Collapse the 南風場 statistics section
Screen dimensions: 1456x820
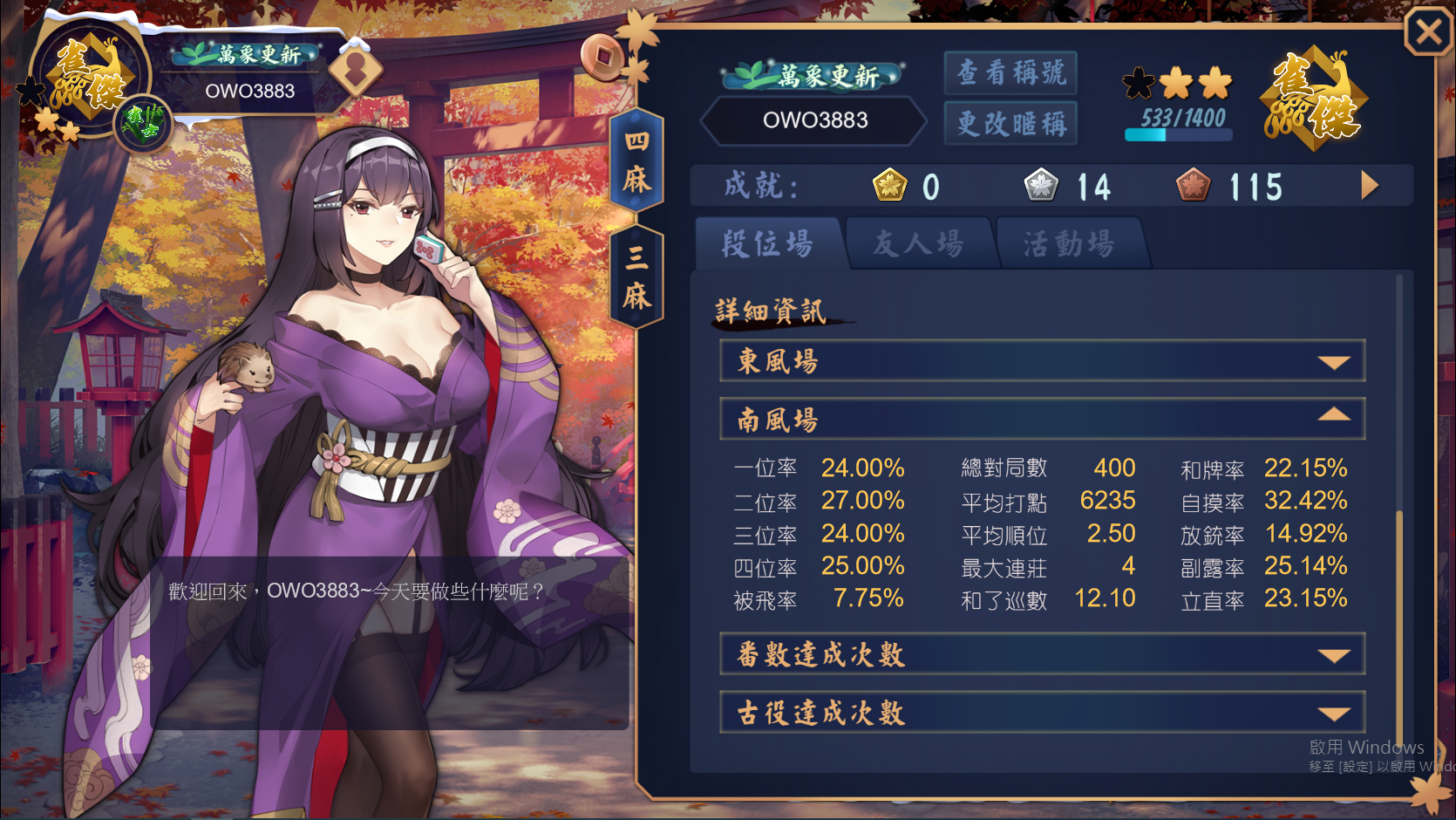coord(1042,419)
